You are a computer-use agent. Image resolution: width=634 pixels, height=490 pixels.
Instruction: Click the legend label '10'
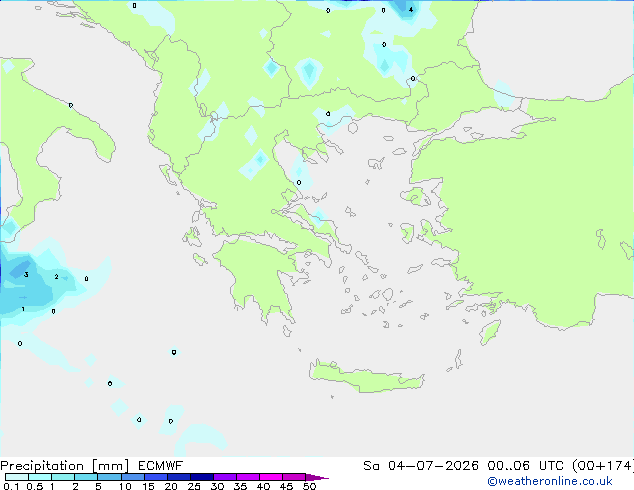125,486
